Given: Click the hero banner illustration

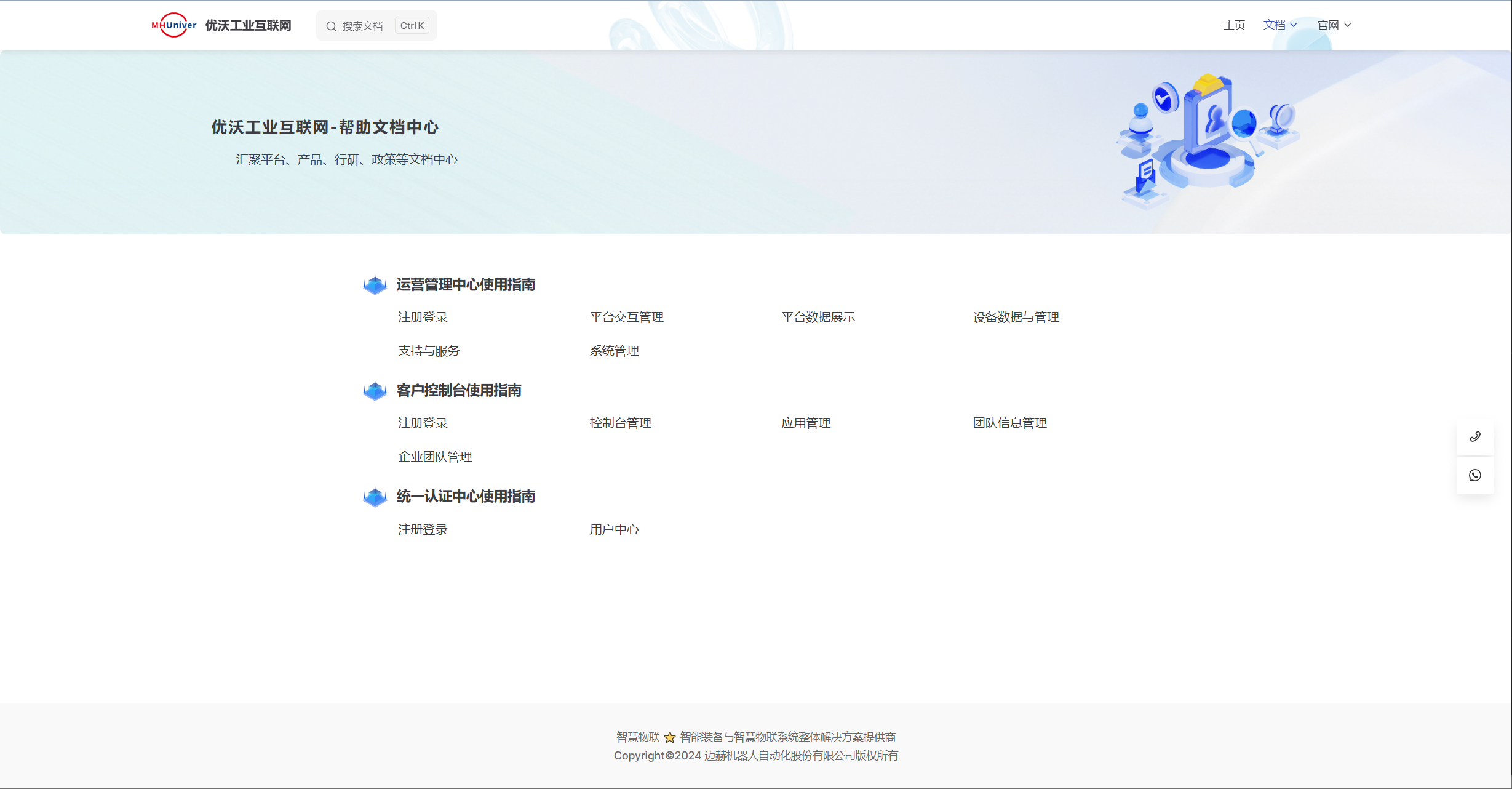Looking at the screenshot, I should pyautogui.click(x=1206, y=142).
